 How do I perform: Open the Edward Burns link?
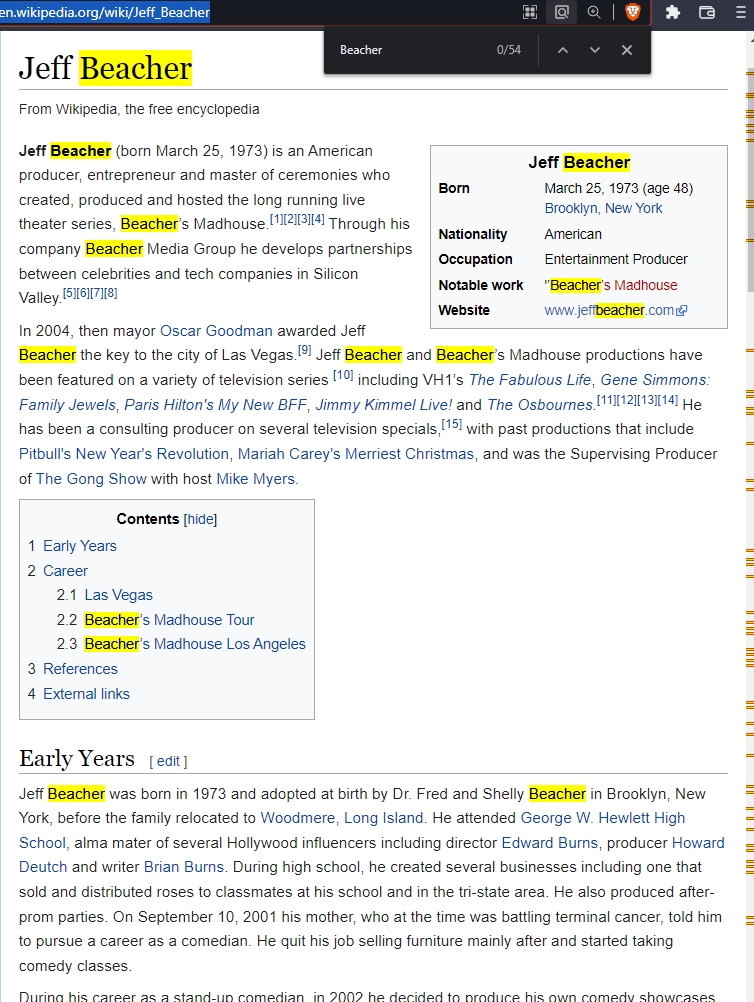550,843
